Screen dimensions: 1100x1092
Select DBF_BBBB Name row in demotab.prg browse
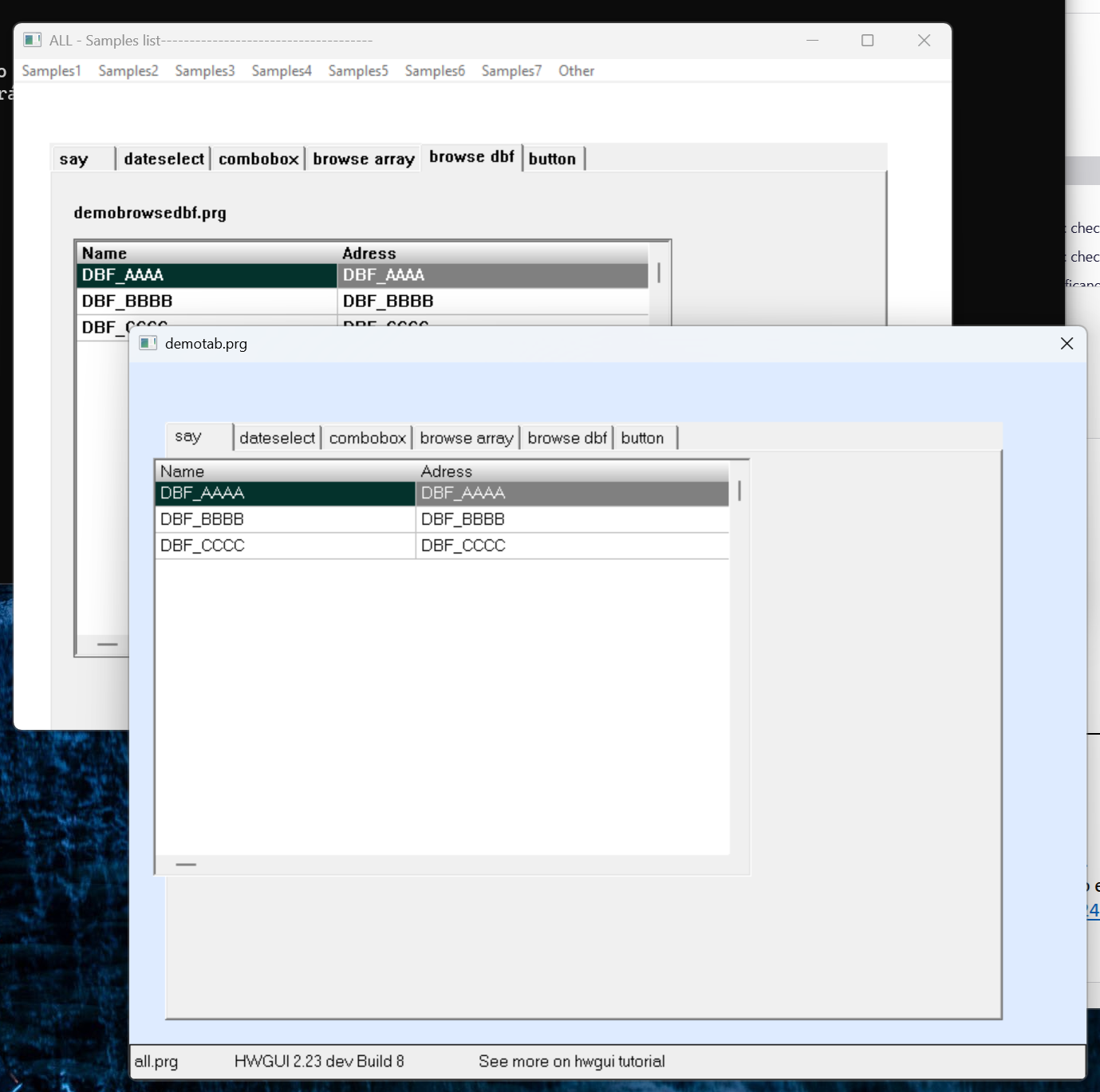click(x=284, y=519)
